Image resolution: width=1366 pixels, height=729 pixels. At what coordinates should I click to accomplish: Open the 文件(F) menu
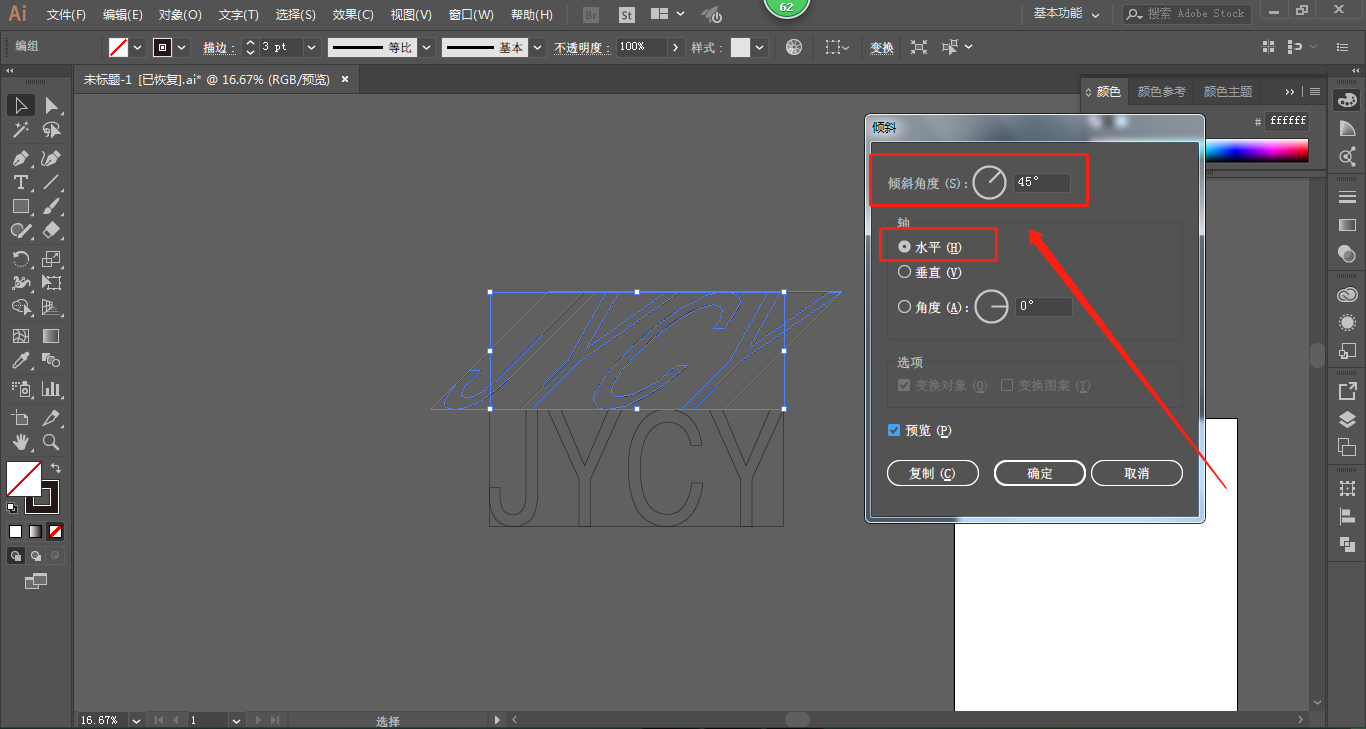pyautogui.click(x=66, y=15)
